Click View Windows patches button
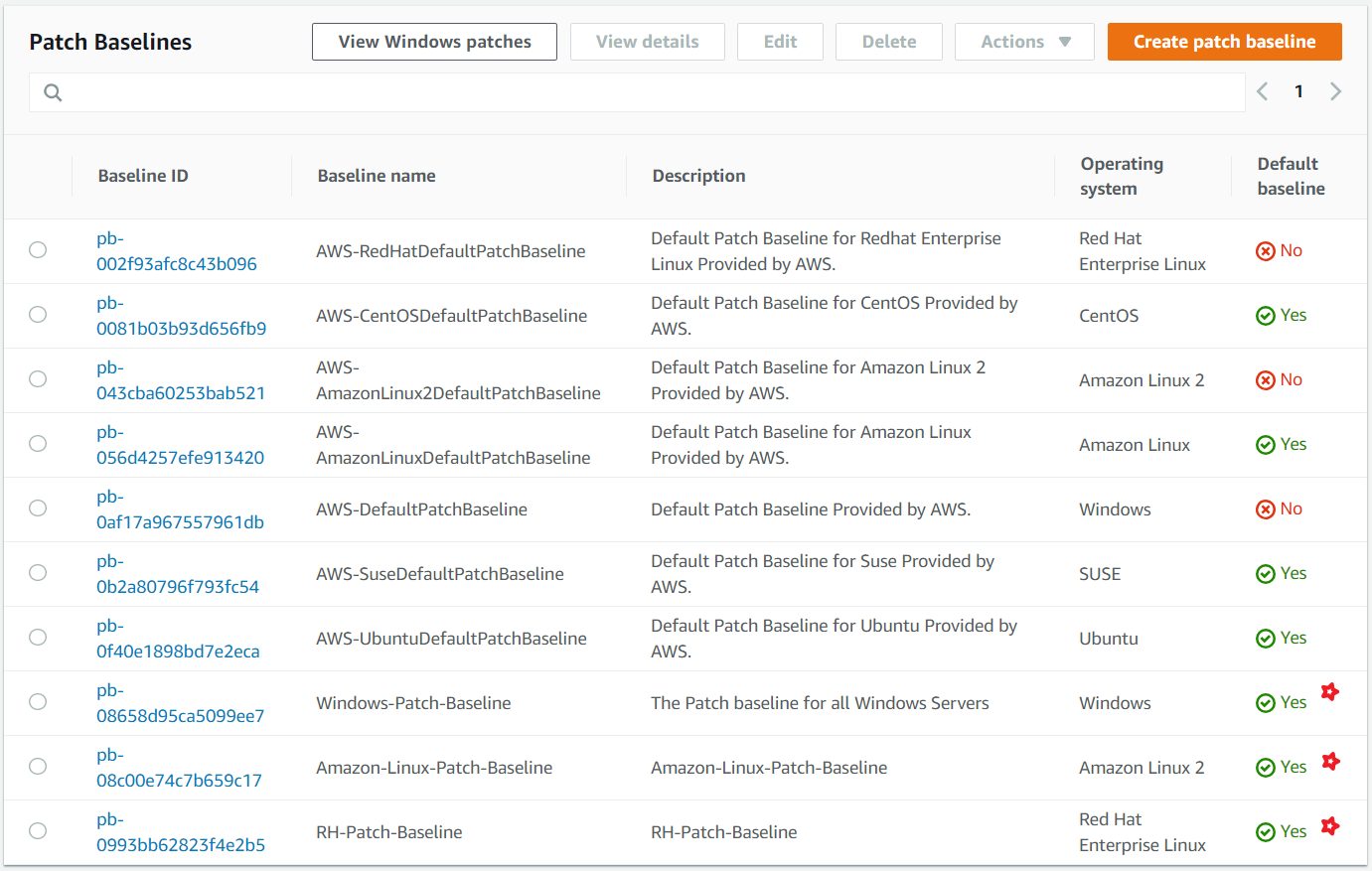 pyautogui.click(x=434, y=42)
